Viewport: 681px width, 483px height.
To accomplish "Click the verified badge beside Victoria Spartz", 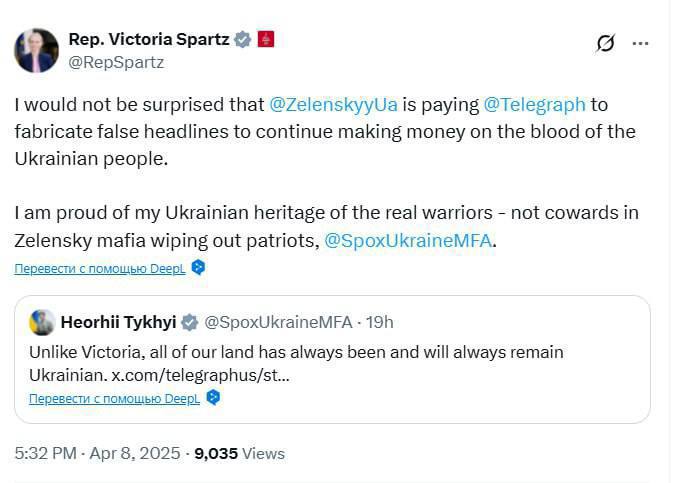I will click(x=242, y=40).
